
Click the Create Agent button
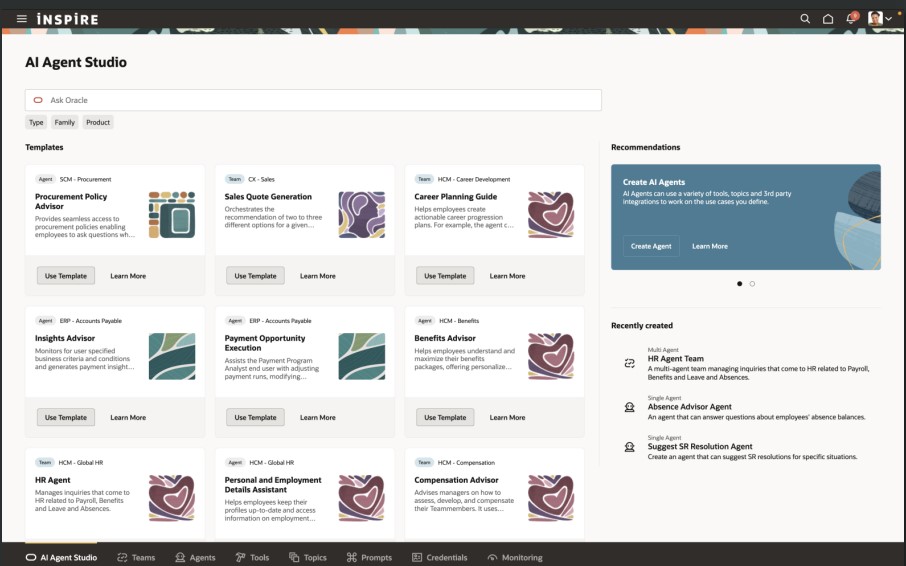(651, 246)
